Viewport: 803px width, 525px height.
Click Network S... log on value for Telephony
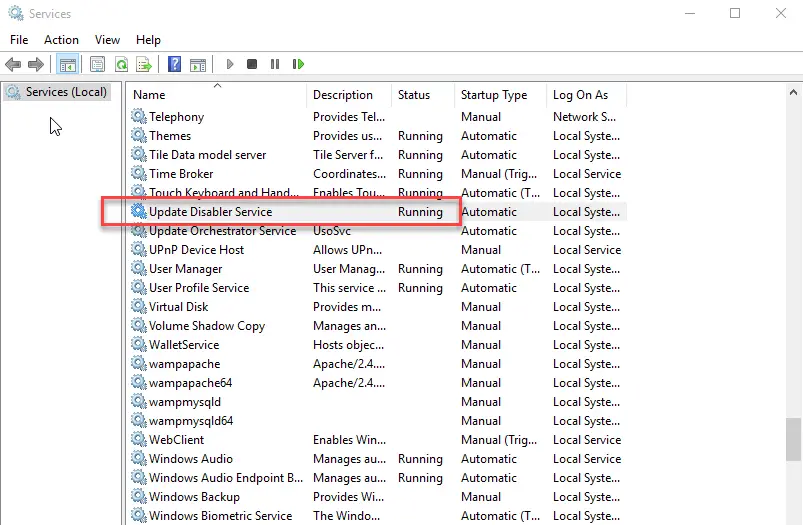pos(584,117)
